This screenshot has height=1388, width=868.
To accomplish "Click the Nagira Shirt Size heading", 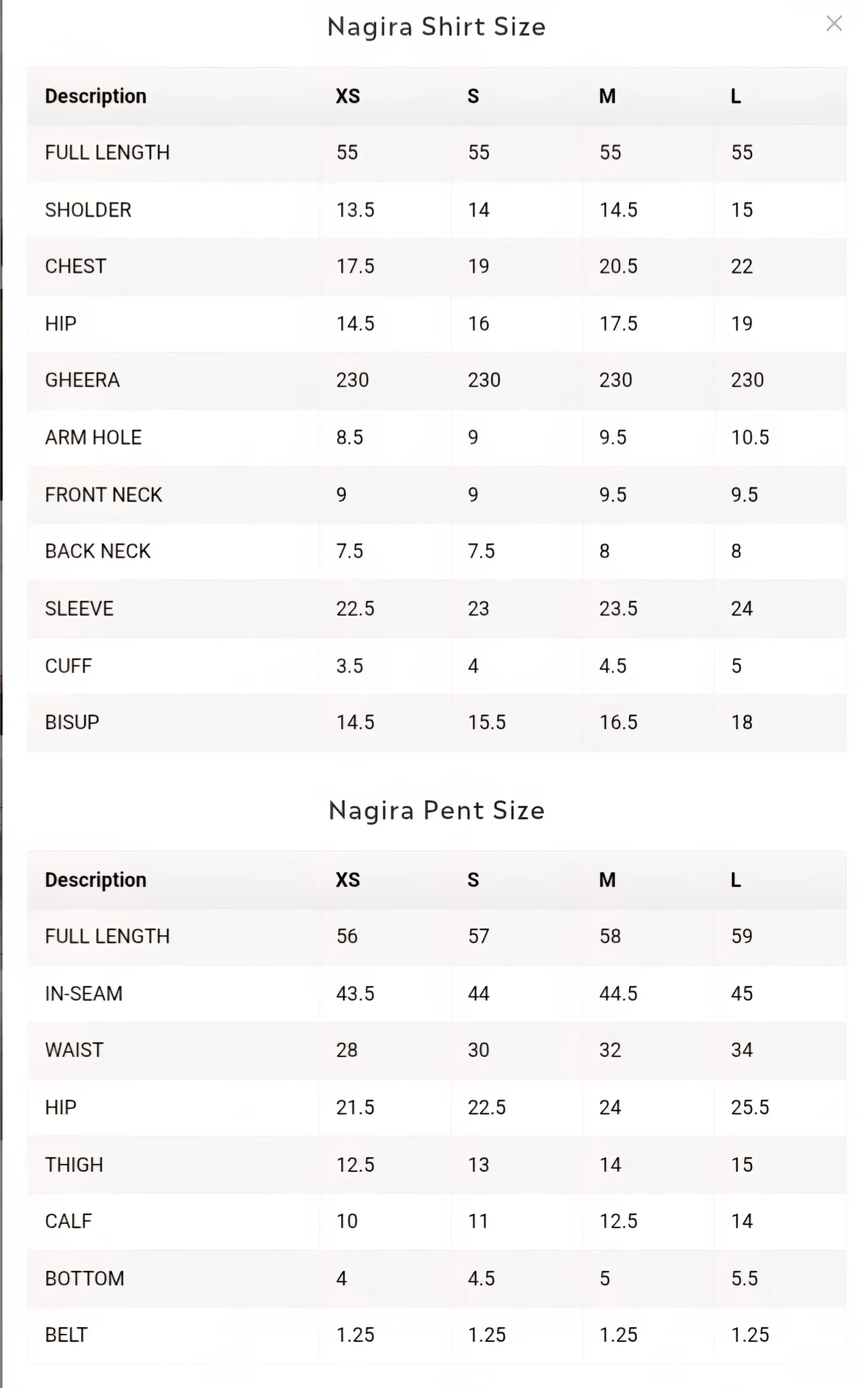I will [x=436, y=27].
